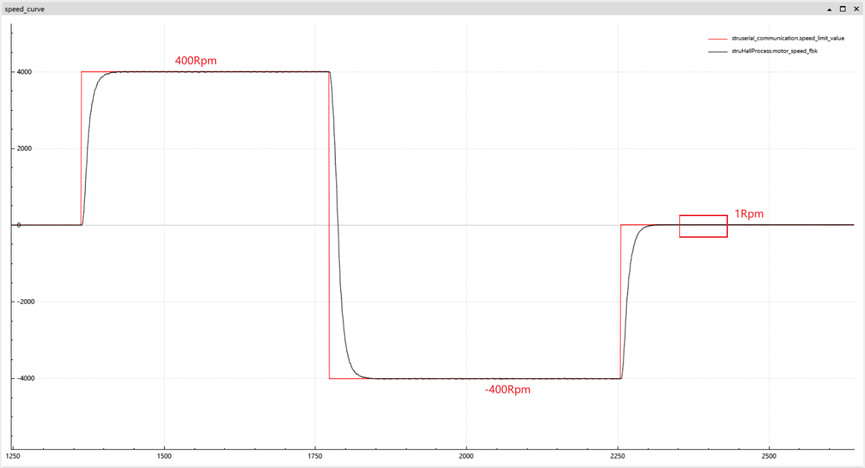Click the positive 2000 label on the vertical axis
Screen dimensions: 865x468
[25, 148]
